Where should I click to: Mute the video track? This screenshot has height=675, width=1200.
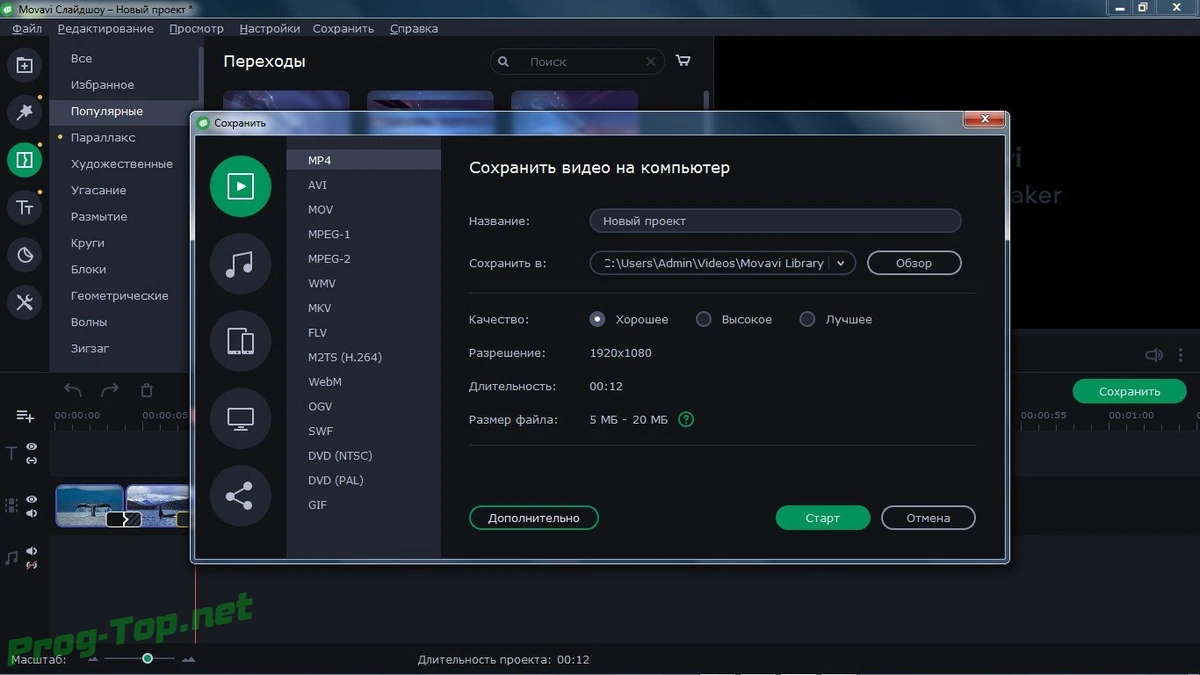(32, 513)
